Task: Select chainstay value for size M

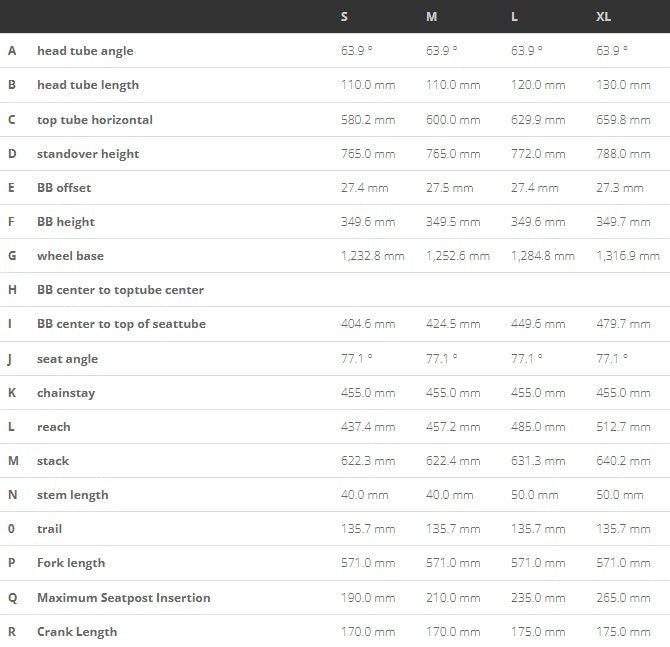Action: tap(453, 393)
